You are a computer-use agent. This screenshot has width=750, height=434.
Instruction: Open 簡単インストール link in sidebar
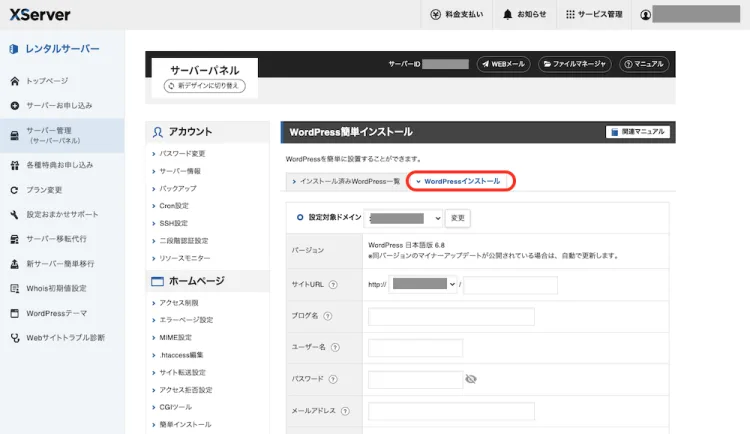pos(185,424)
